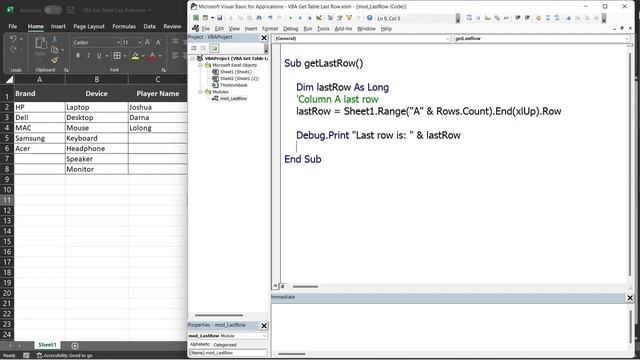Viewport: 640px width, 360px height.
Task: Select cell containing Samsung
Action: [x=40, y=138]
